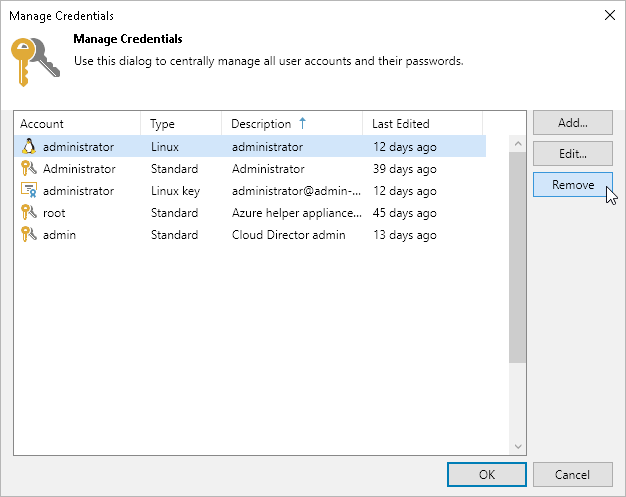Sort by Last Edited column header

coord(422,124)
